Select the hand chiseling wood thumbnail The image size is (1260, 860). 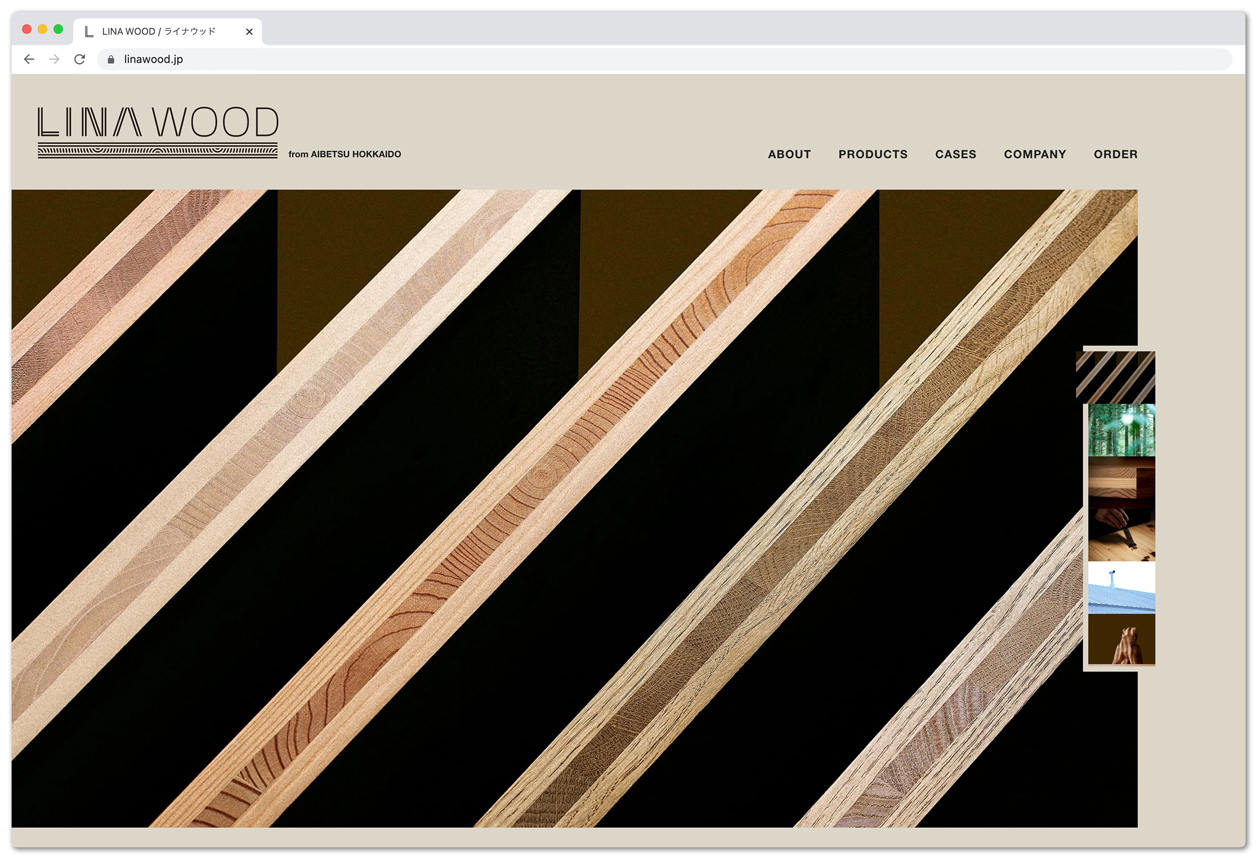[1121, 534]
